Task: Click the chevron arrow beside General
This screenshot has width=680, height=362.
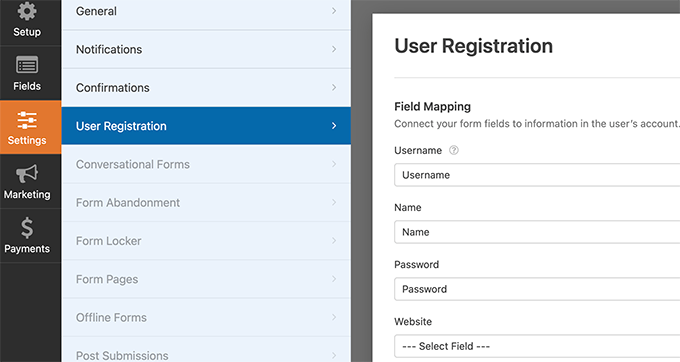Action: [334, 11]
